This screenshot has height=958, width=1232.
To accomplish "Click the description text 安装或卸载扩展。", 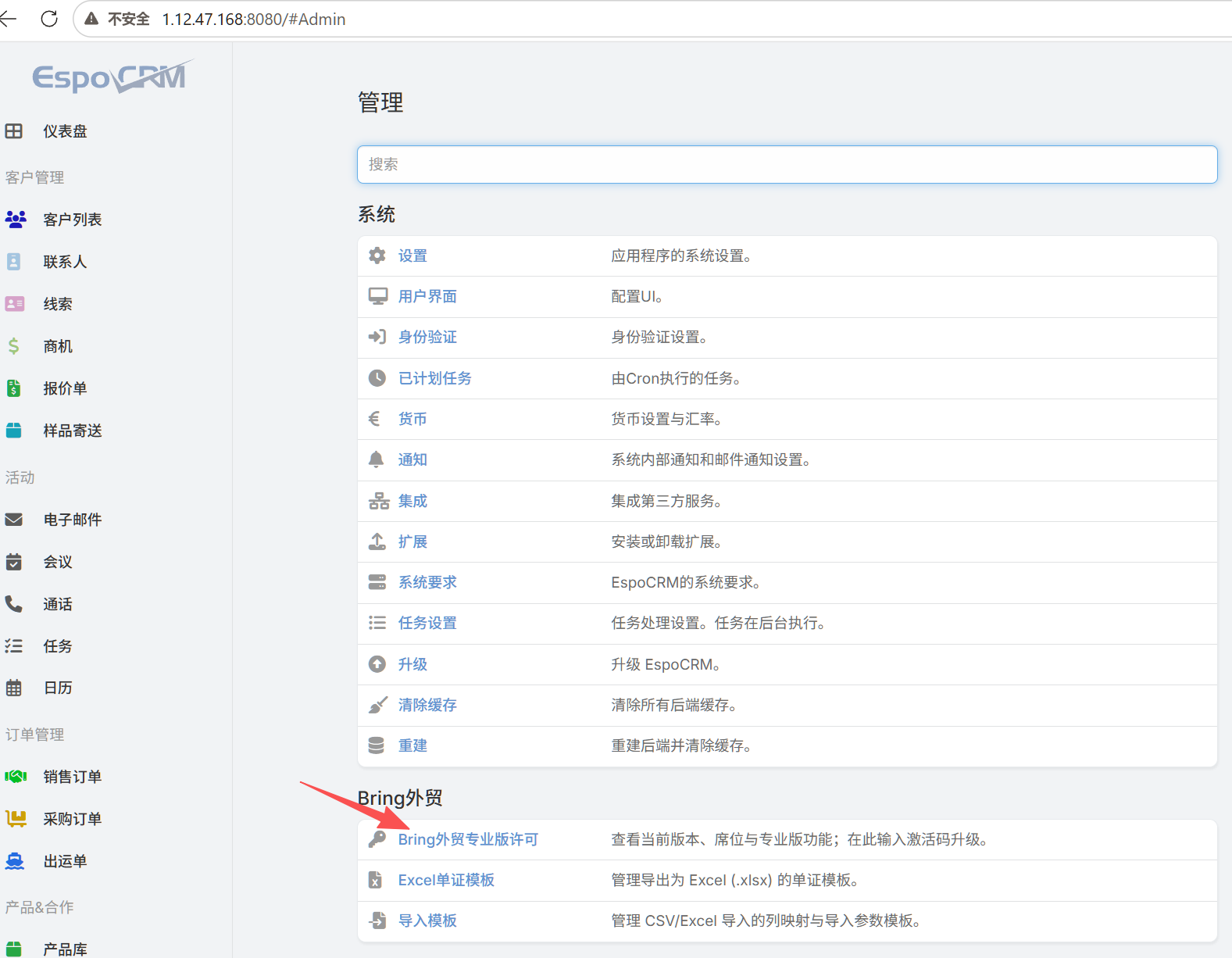I will (666, 542).
